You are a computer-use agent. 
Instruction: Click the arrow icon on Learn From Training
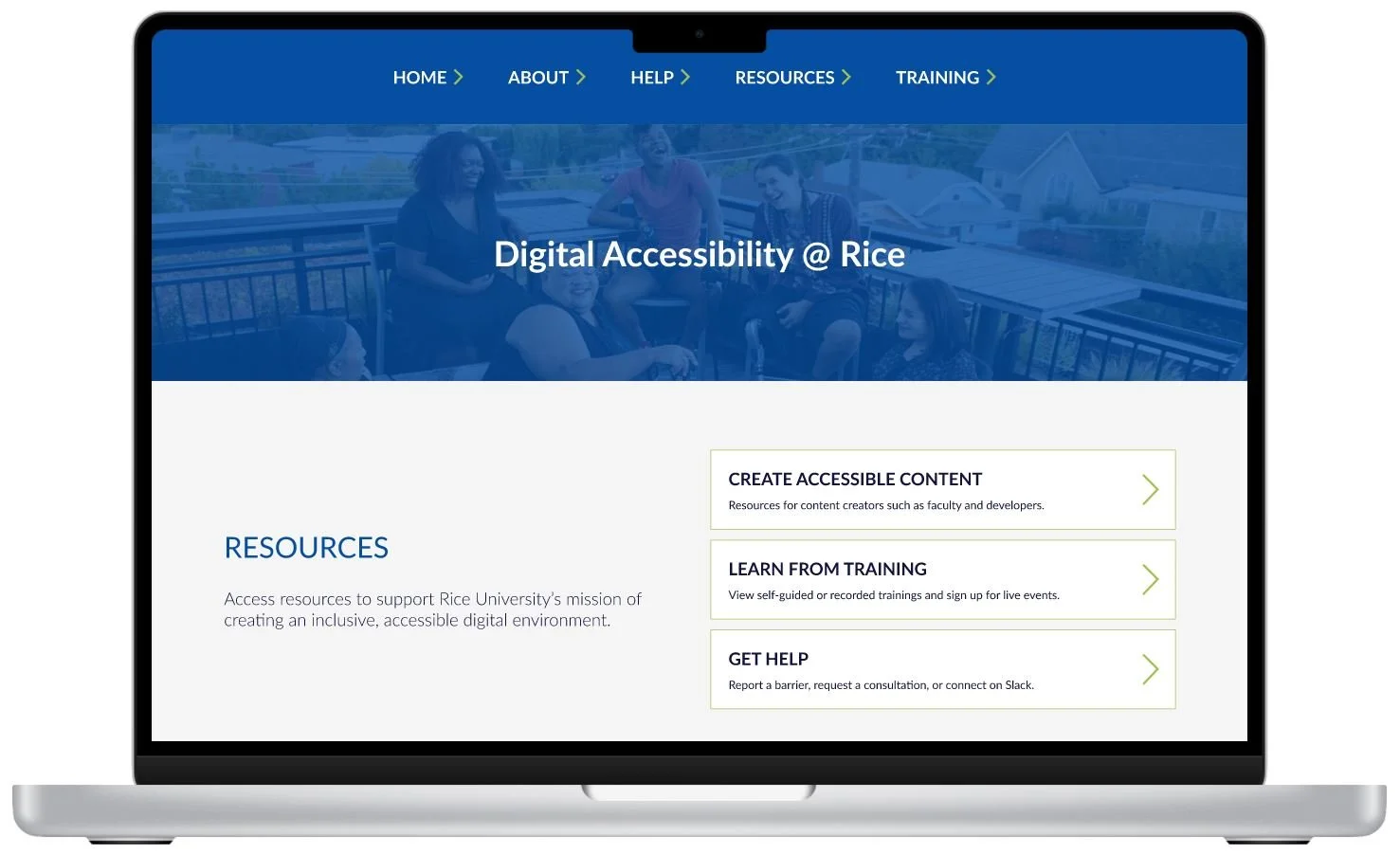coord(1151,580)
